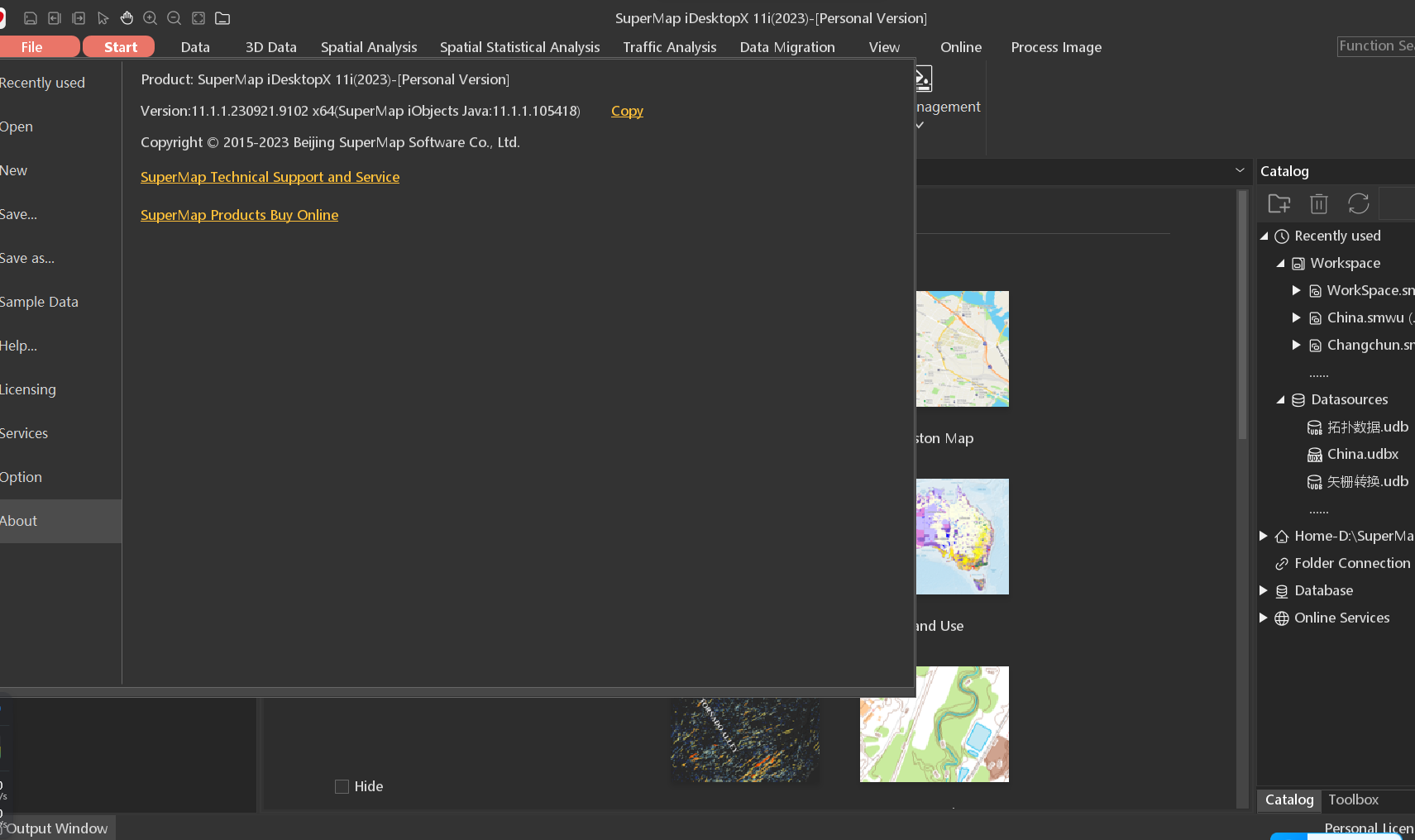
Task: Open SuperMap Products Buy Online link
Action: tap(239, 215)
